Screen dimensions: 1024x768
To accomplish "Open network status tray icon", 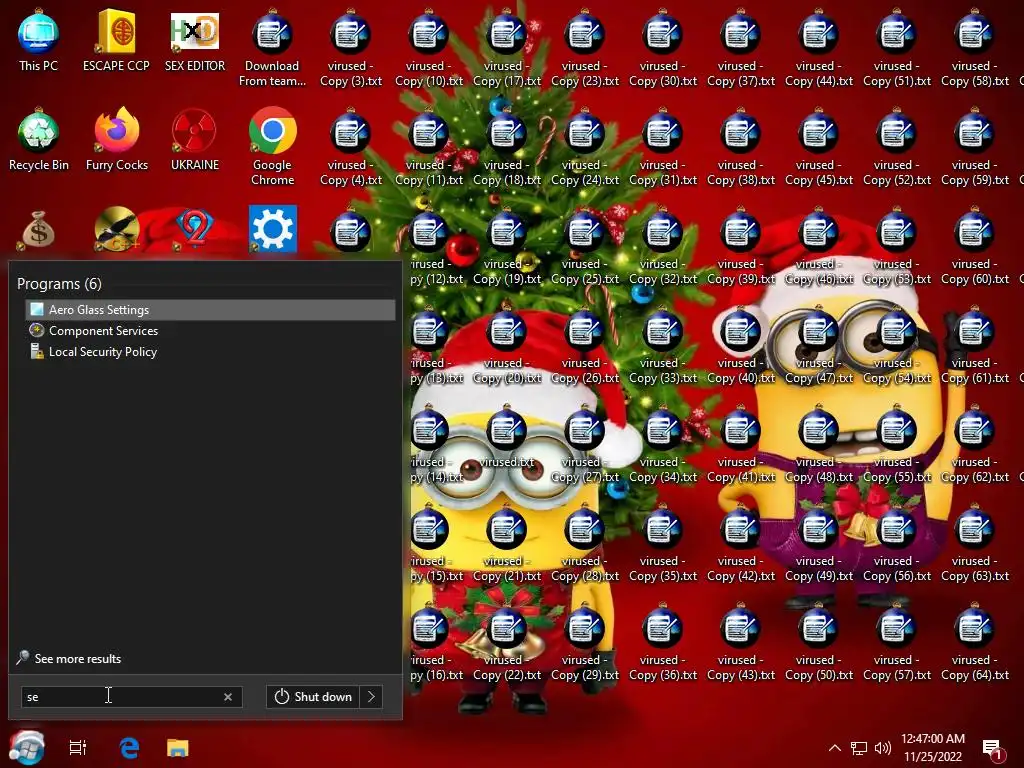I will click(859, 748).
